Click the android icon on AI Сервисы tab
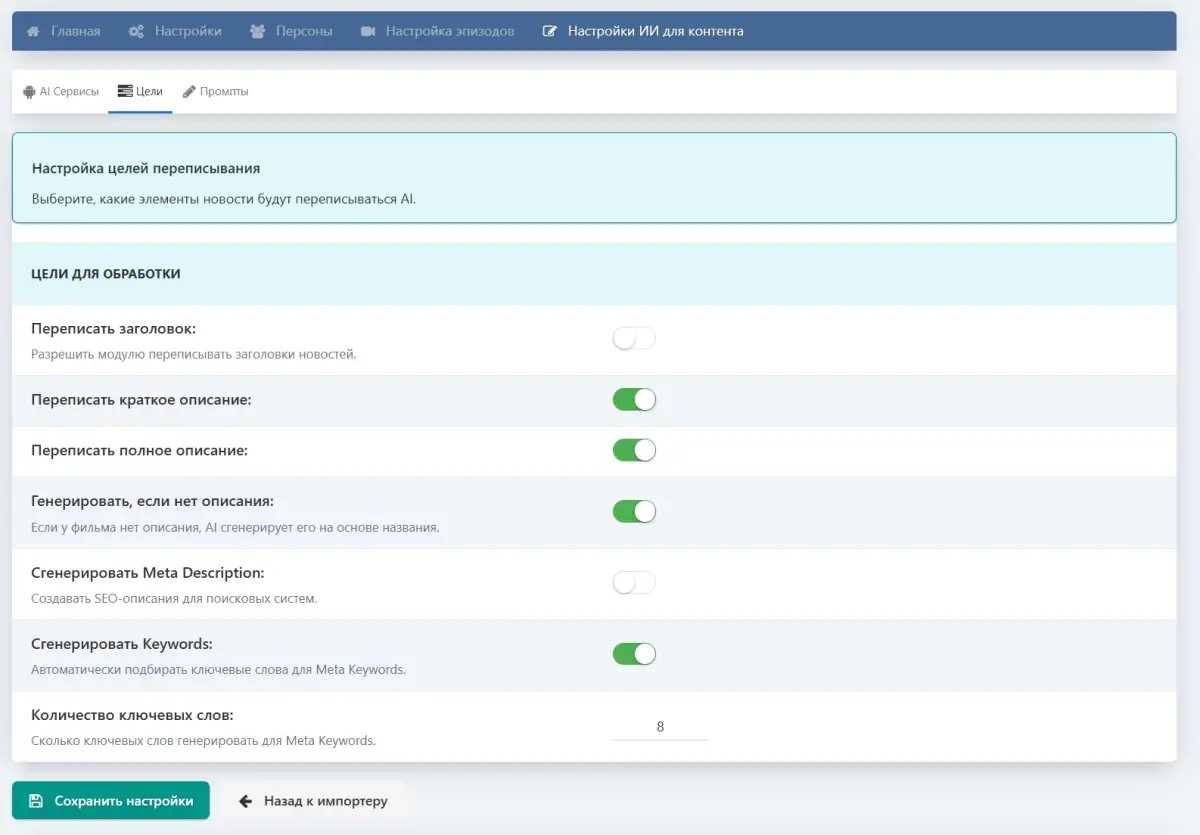Screen dimensions: 1200x835 (29, 91)
